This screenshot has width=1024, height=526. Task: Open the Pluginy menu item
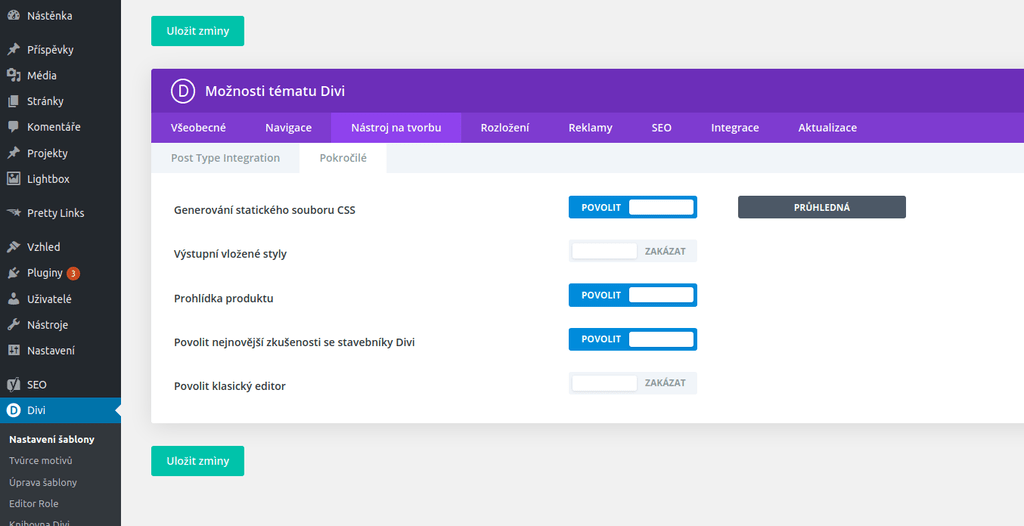click(x=60, y=273)
